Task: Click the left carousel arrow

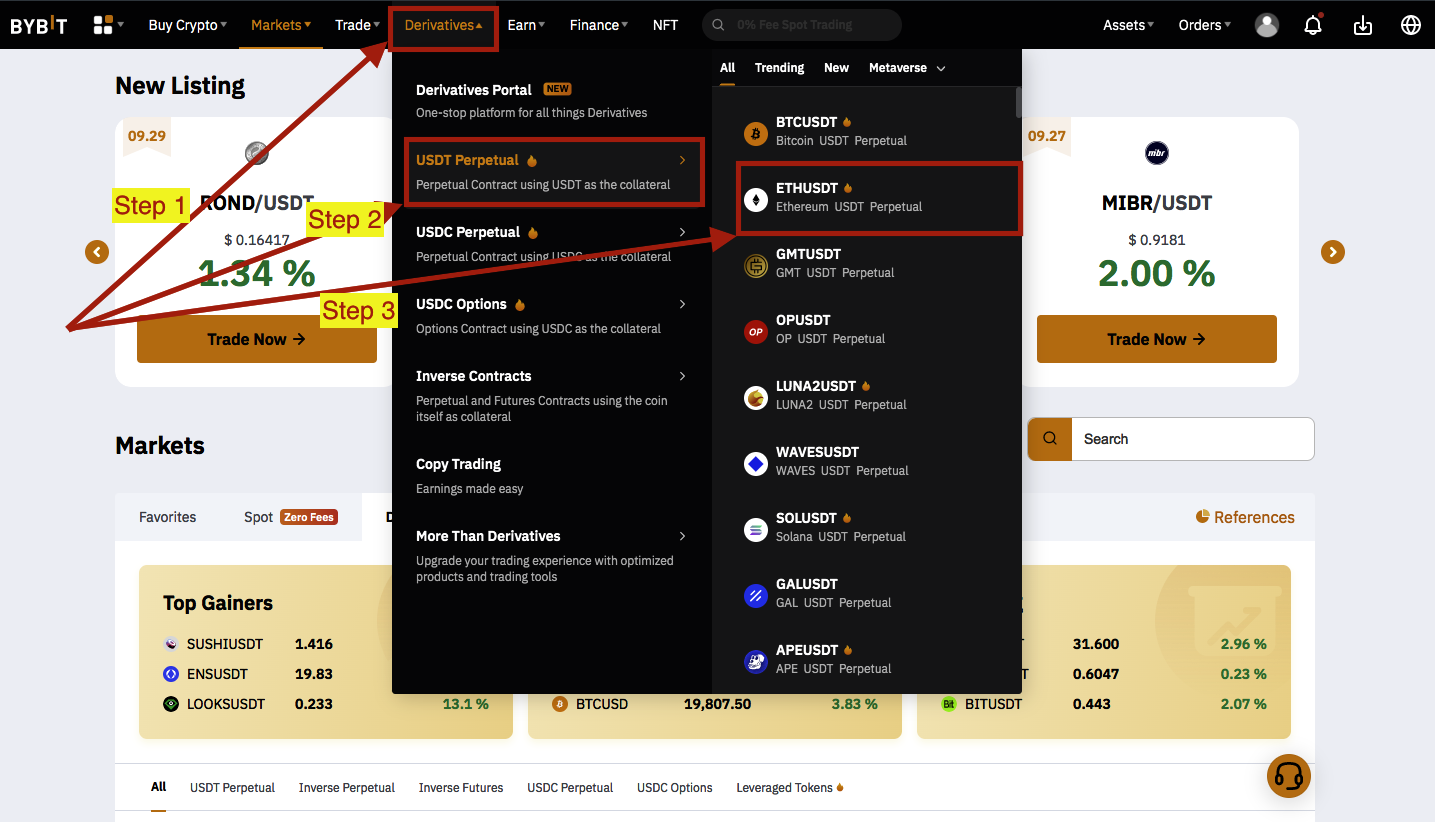Action: tap(97, 252)
